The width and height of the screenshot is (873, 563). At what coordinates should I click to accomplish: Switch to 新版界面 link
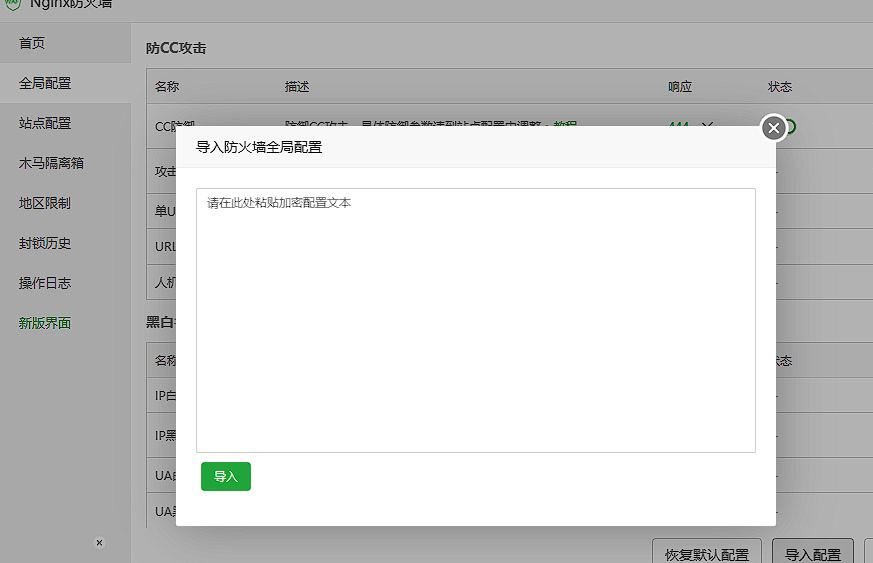(x=45, y=323)
